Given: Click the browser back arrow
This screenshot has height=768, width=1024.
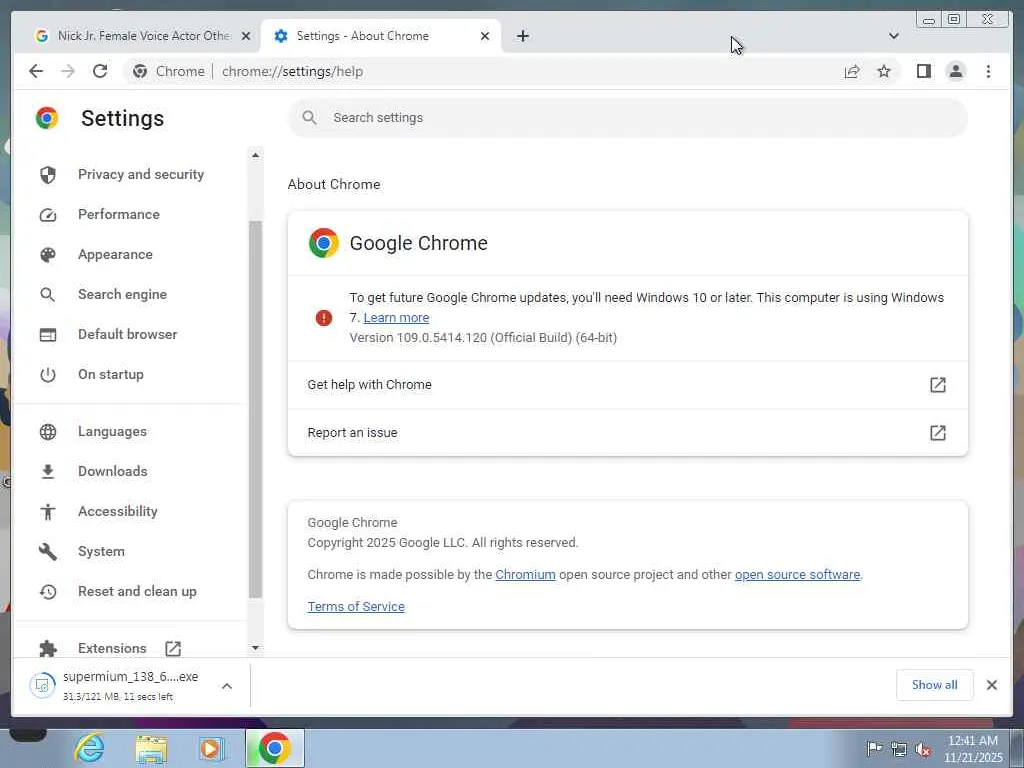Looking at the screenshot, I should point(36,71).
